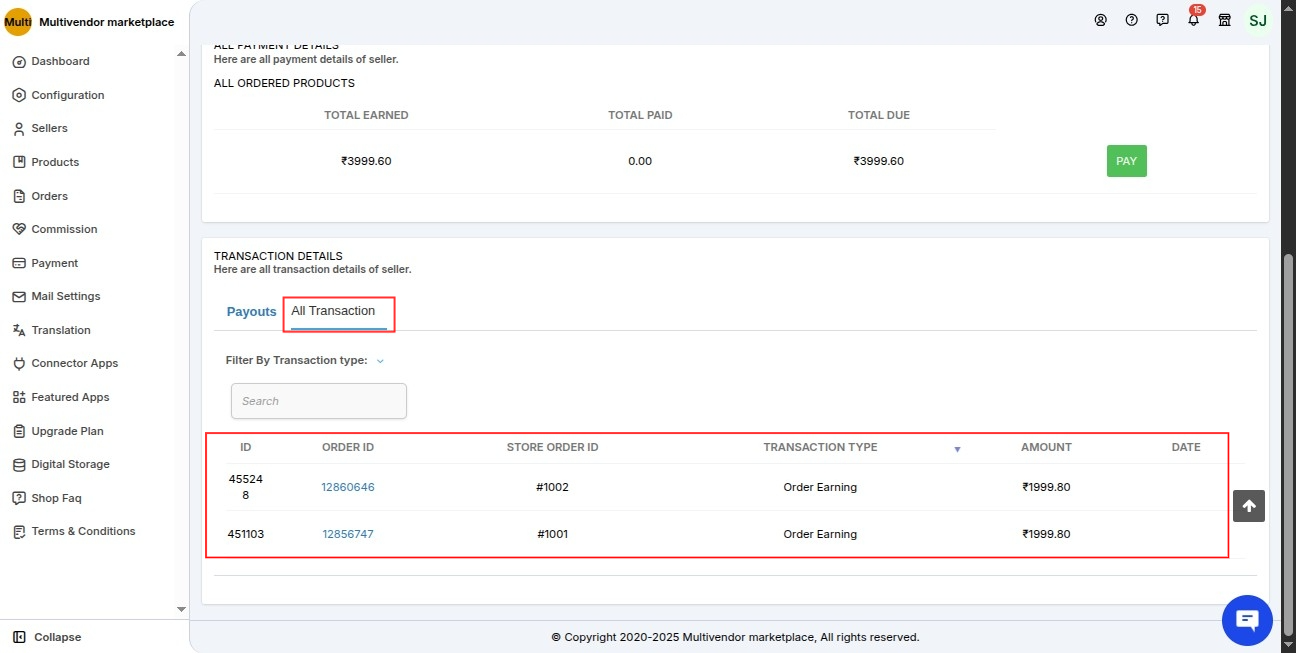Open Sellers in the sidebar
The image size is (1296, 653).
[x=49, y=128]
